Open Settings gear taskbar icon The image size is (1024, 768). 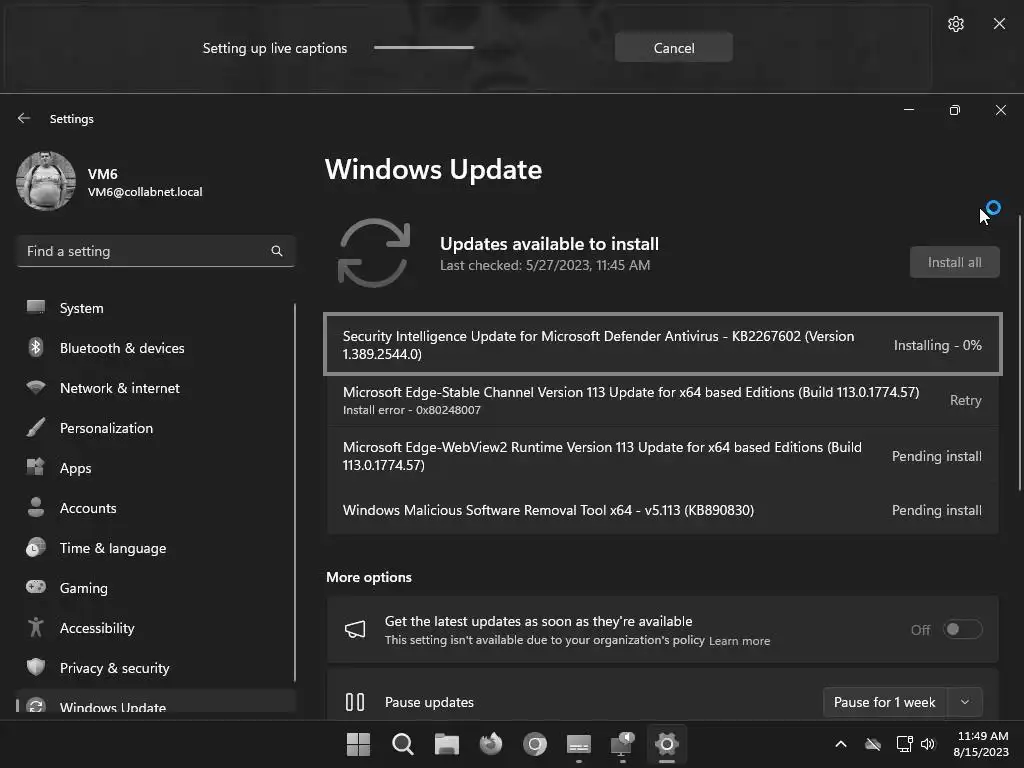667,744
